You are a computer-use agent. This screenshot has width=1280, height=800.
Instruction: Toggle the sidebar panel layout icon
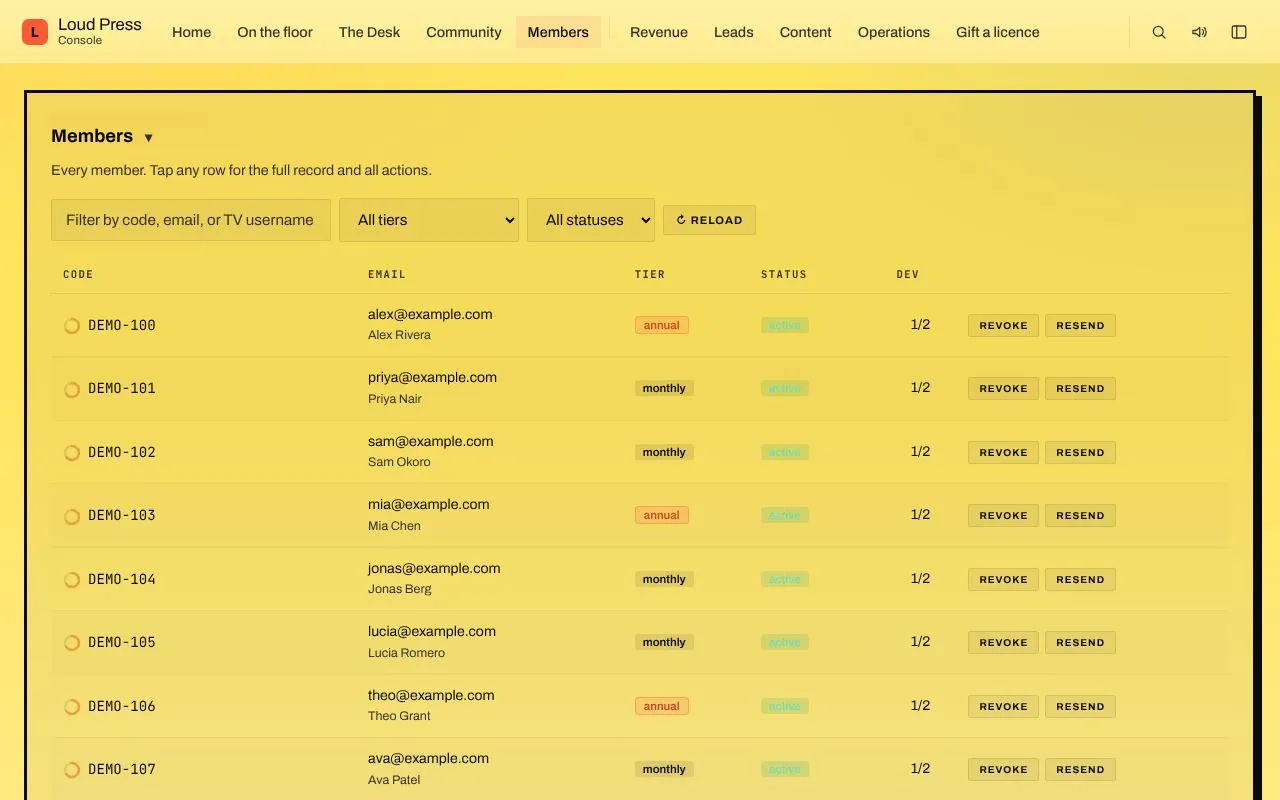(x=1239, y=32)
